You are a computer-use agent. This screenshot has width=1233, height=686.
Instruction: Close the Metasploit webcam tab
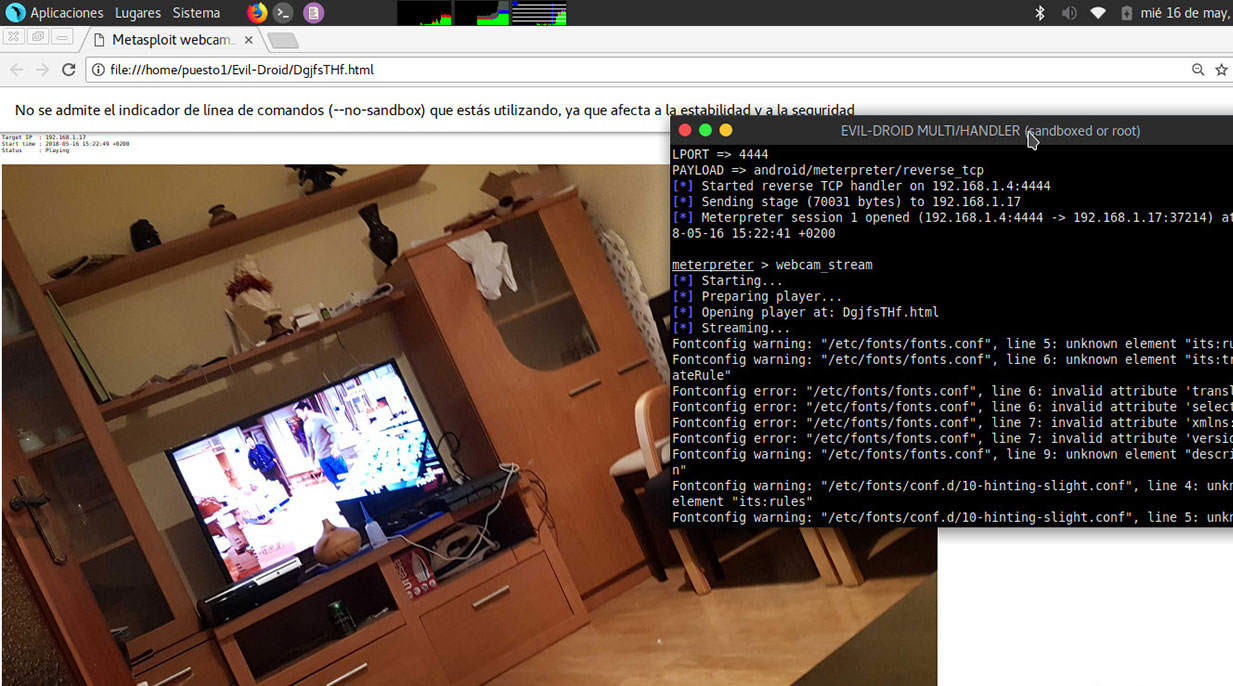(x=248, y=40)
